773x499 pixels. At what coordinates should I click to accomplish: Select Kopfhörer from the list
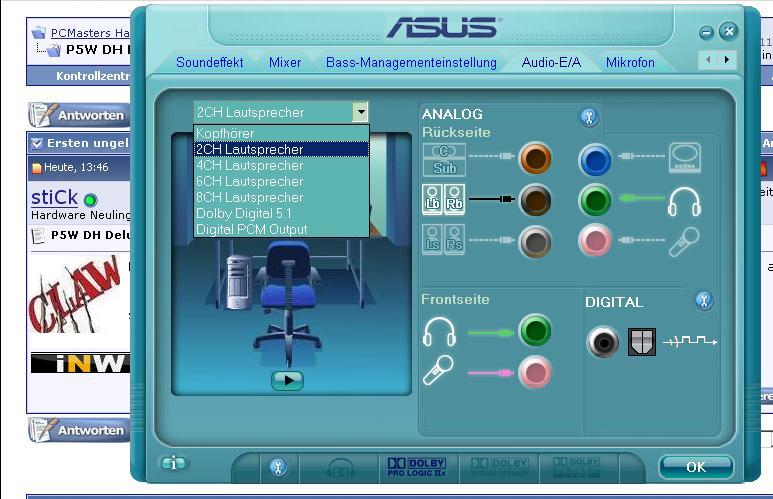pos(281,133)
